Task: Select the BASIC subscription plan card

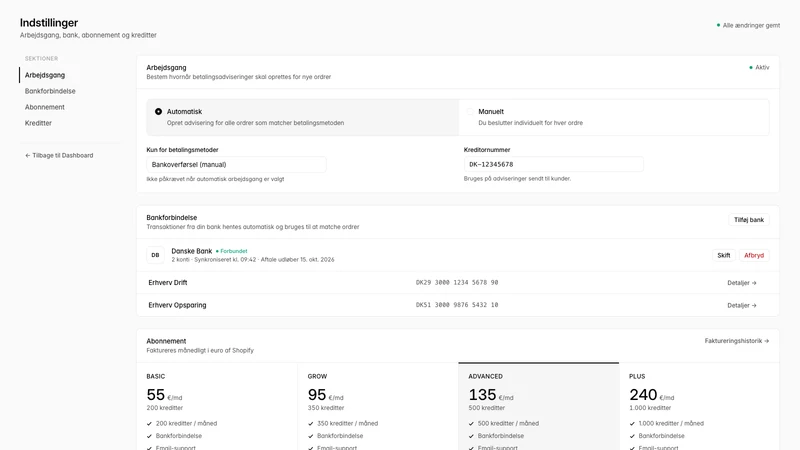Action: click(x=217, y=407)
